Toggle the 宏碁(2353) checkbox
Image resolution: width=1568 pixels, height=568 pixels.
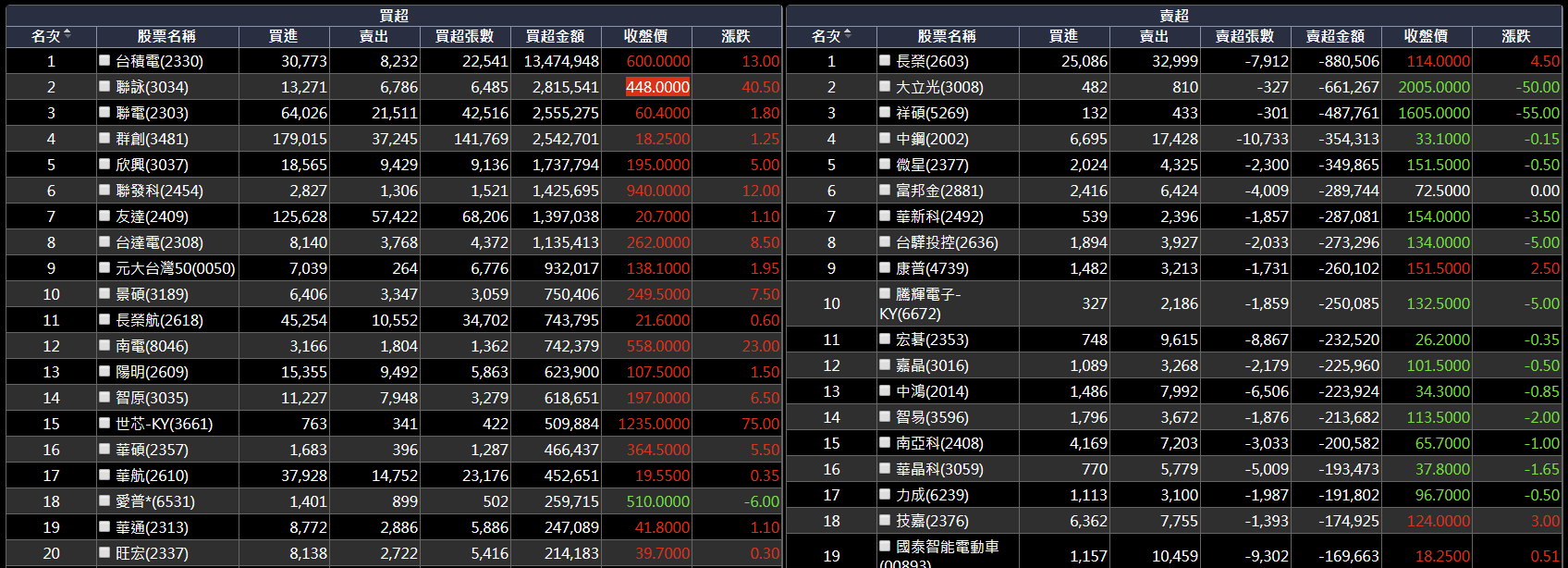(x=885, y=339)
